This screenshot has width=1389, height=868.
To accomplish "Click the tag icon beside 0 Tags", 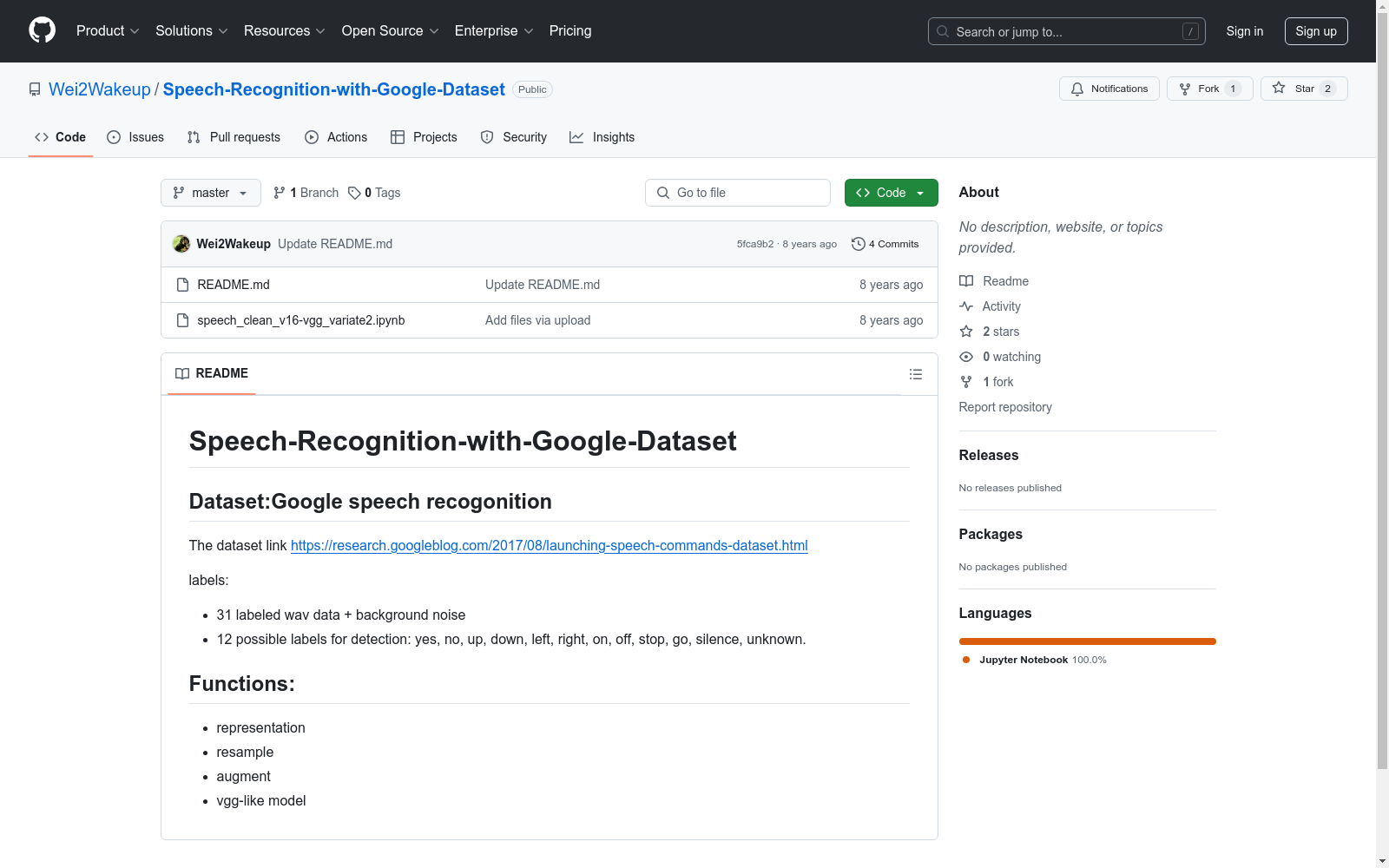I will [354, 193].
